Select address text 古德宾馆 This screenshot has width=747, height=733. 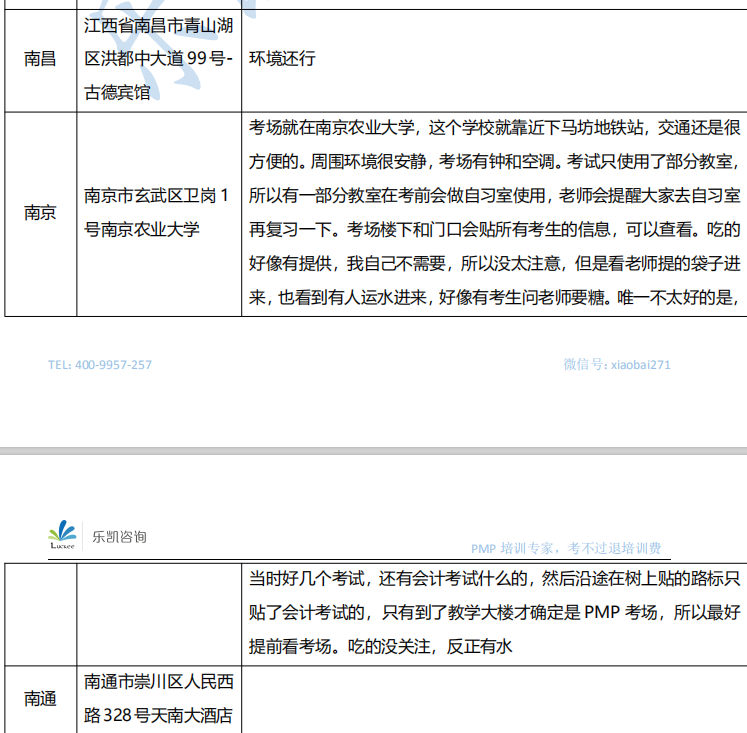click(x=117, y=92)
